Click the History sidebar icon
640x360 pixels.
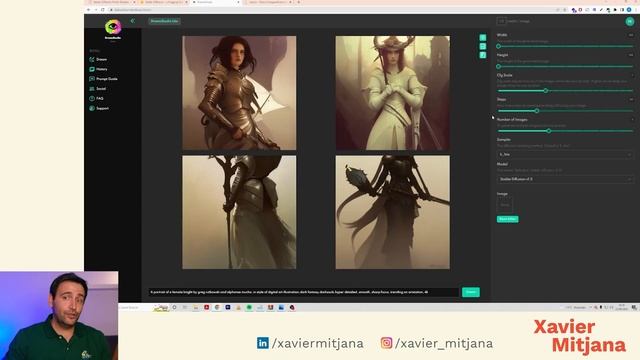(x=92, y=69)
